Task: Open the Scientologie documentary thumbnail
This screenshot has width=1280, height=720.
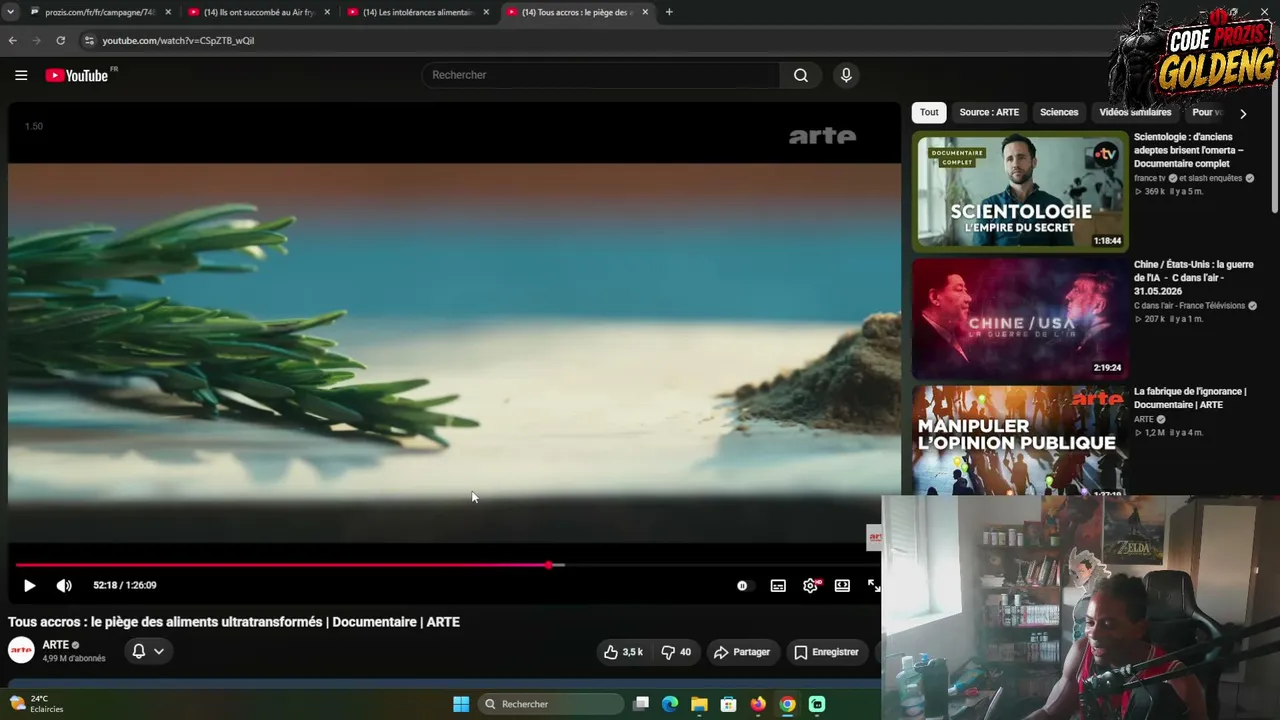Action: [x=1020, y=191]
